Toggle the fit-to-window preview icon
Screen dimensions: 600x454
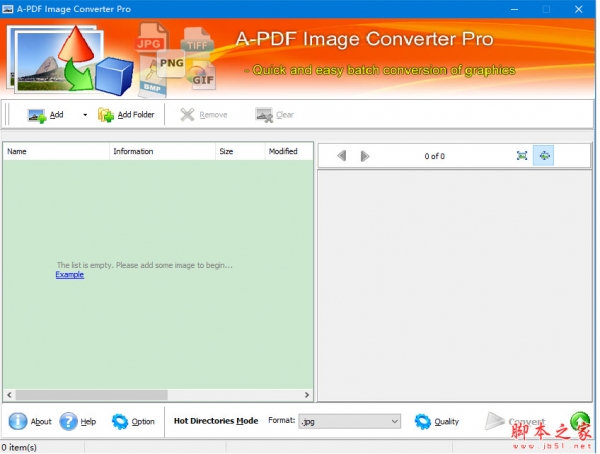[544, 155]
